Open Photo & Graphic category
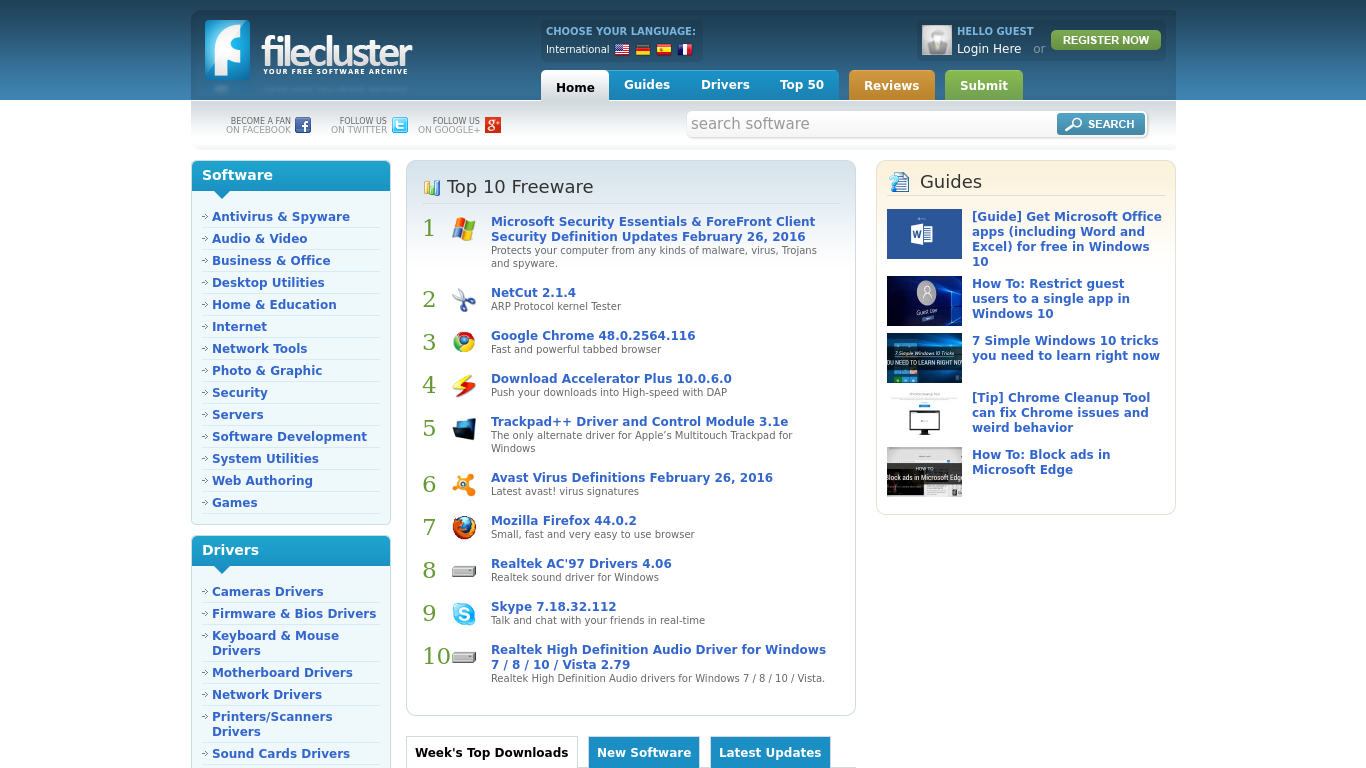This screenshot has width=1366, height=768. pos(267,371)
